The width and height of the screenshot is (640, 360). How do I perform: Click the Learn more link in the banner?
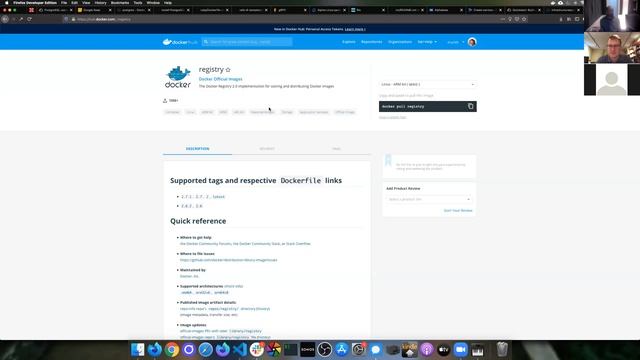point(355,29)
